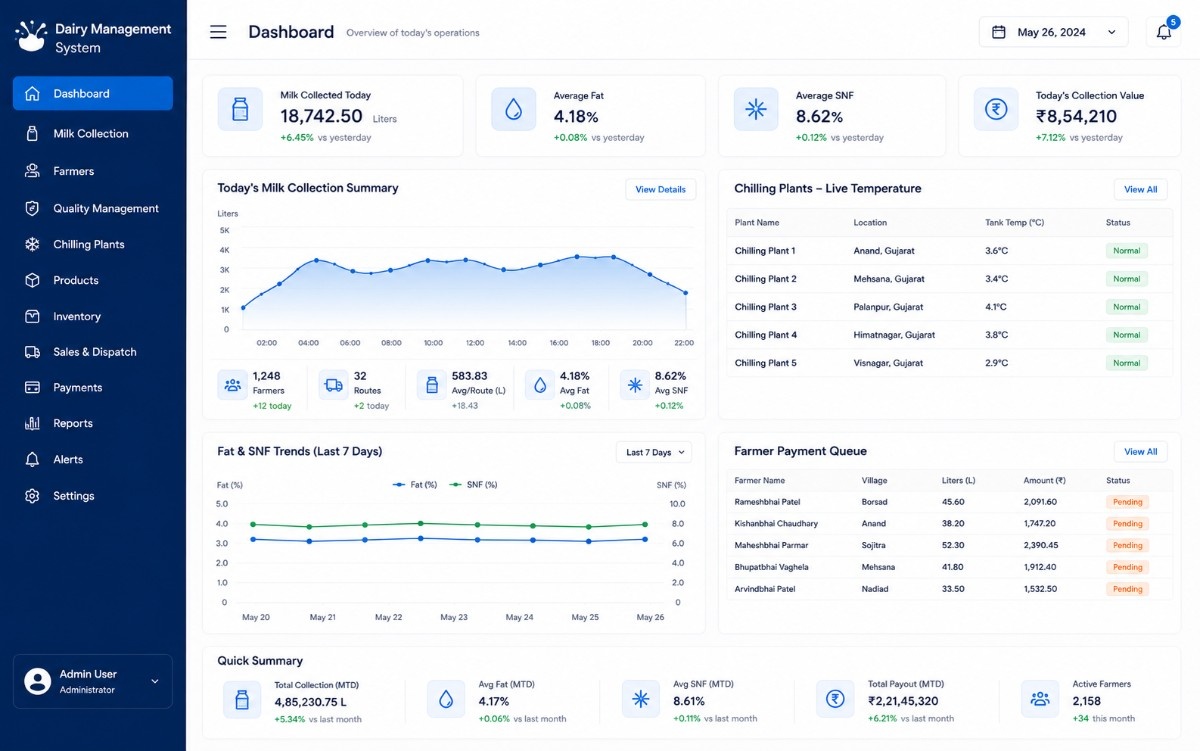Viewport: 1200px width, 751px height.
Task: Click Himatnagar, Gujarat location cell
Action: (894, 335)
